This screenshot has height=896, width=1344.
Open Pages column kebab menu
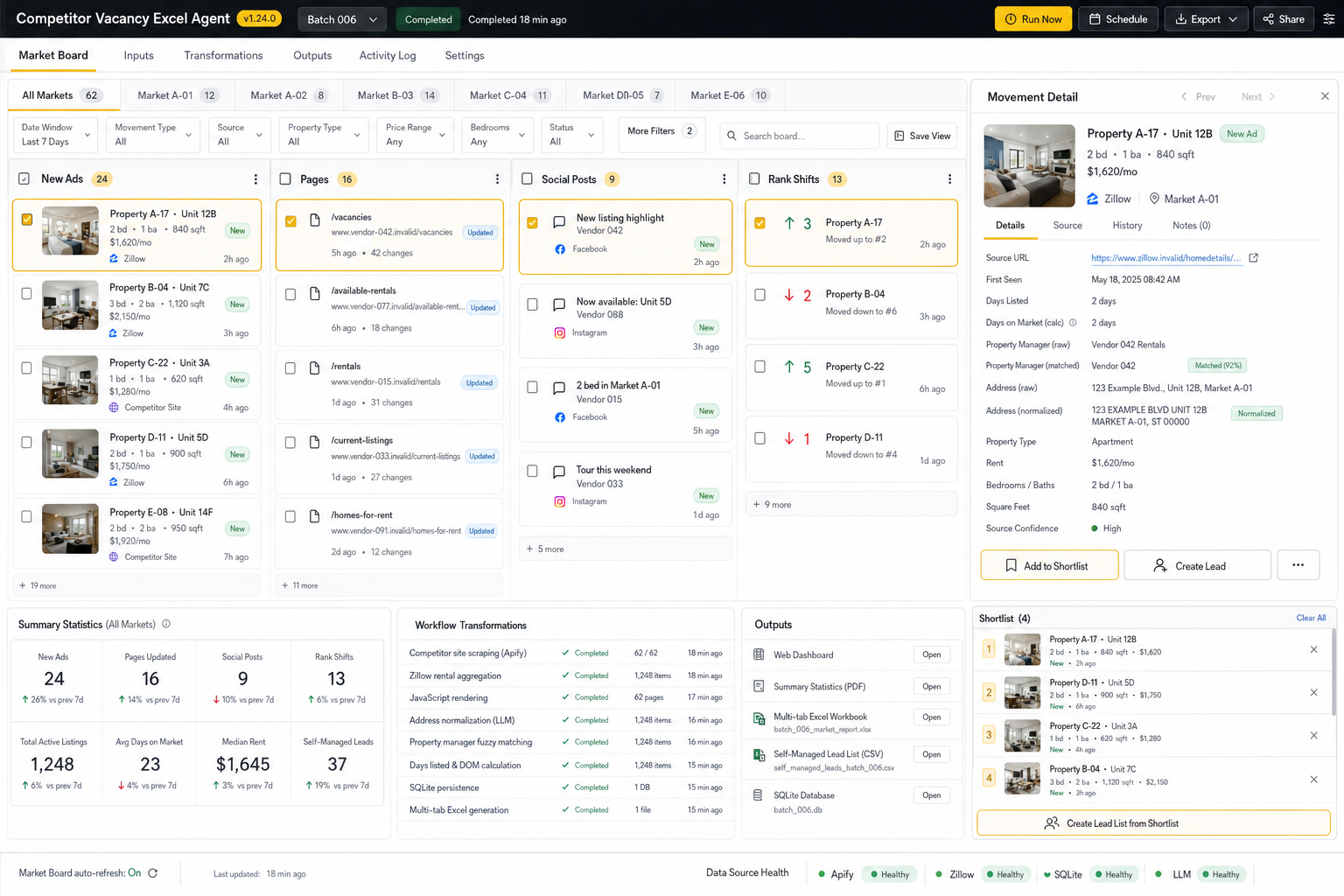pyautogui.click(x=497, y=179)
